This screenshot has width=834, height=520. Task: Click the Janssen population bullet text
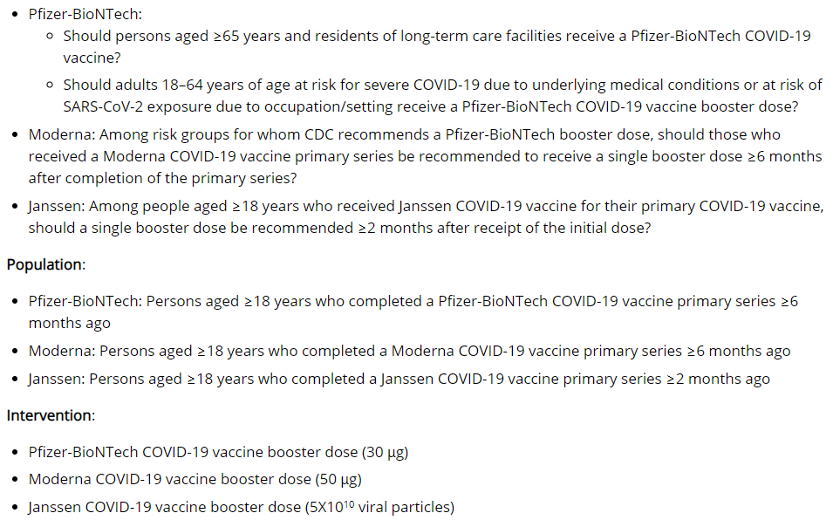(x=399, y=379)
